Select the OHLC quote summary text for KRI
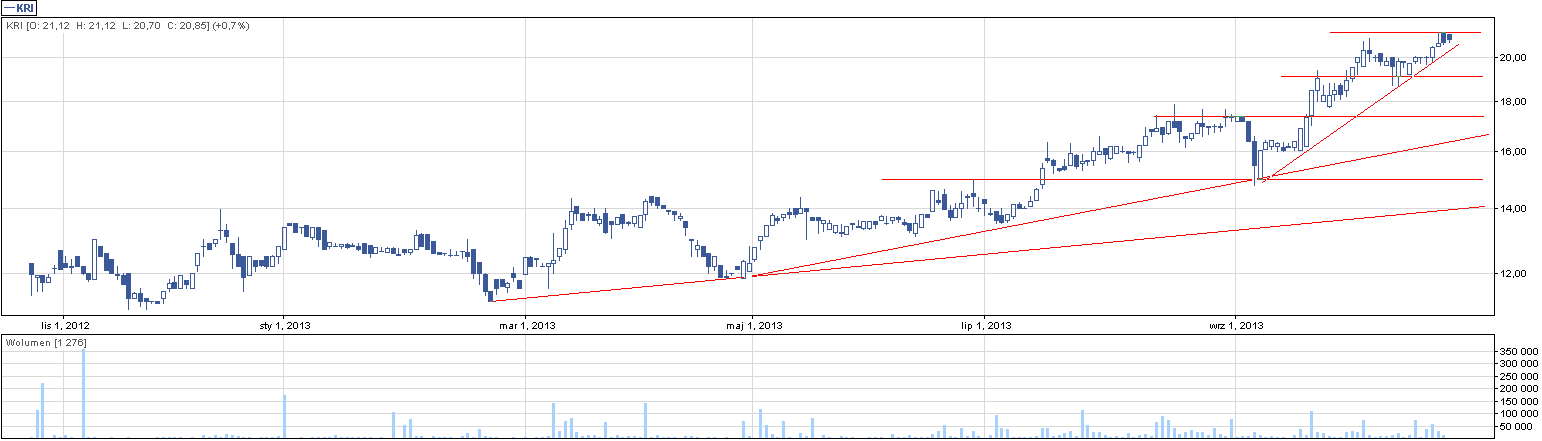Image resolution: width=1542 pixels, height=441 pixels. tap(128, 25)
